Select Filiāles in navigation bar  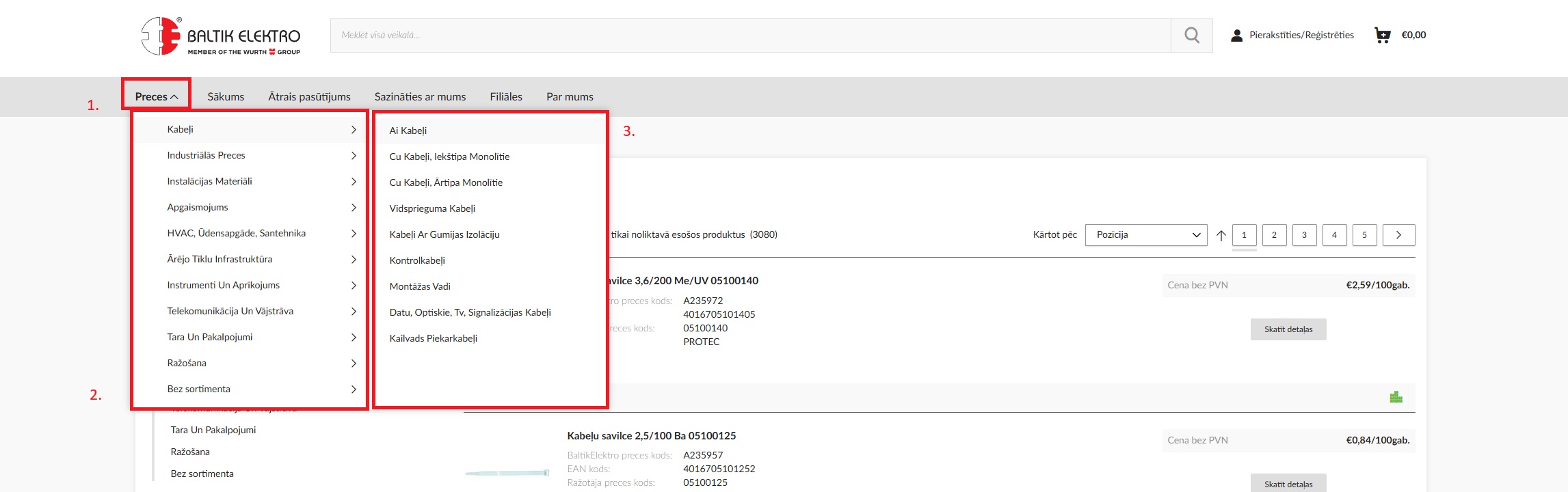(505, 97)
